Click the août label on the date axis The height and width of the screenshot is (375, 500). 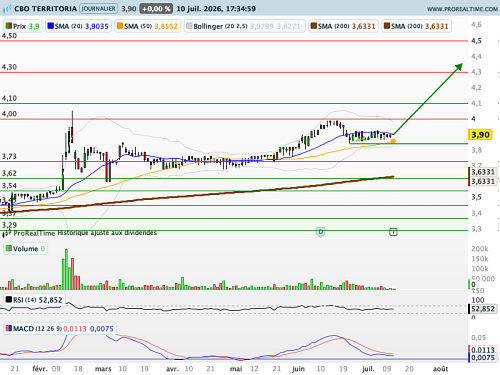coord(440,369)
